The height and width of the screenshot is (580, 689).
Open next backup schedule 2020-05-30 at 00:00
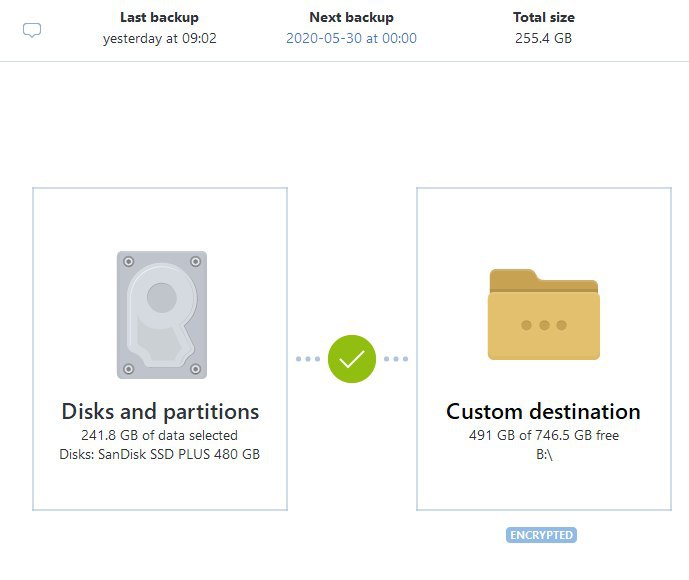[x=352, y=38]
